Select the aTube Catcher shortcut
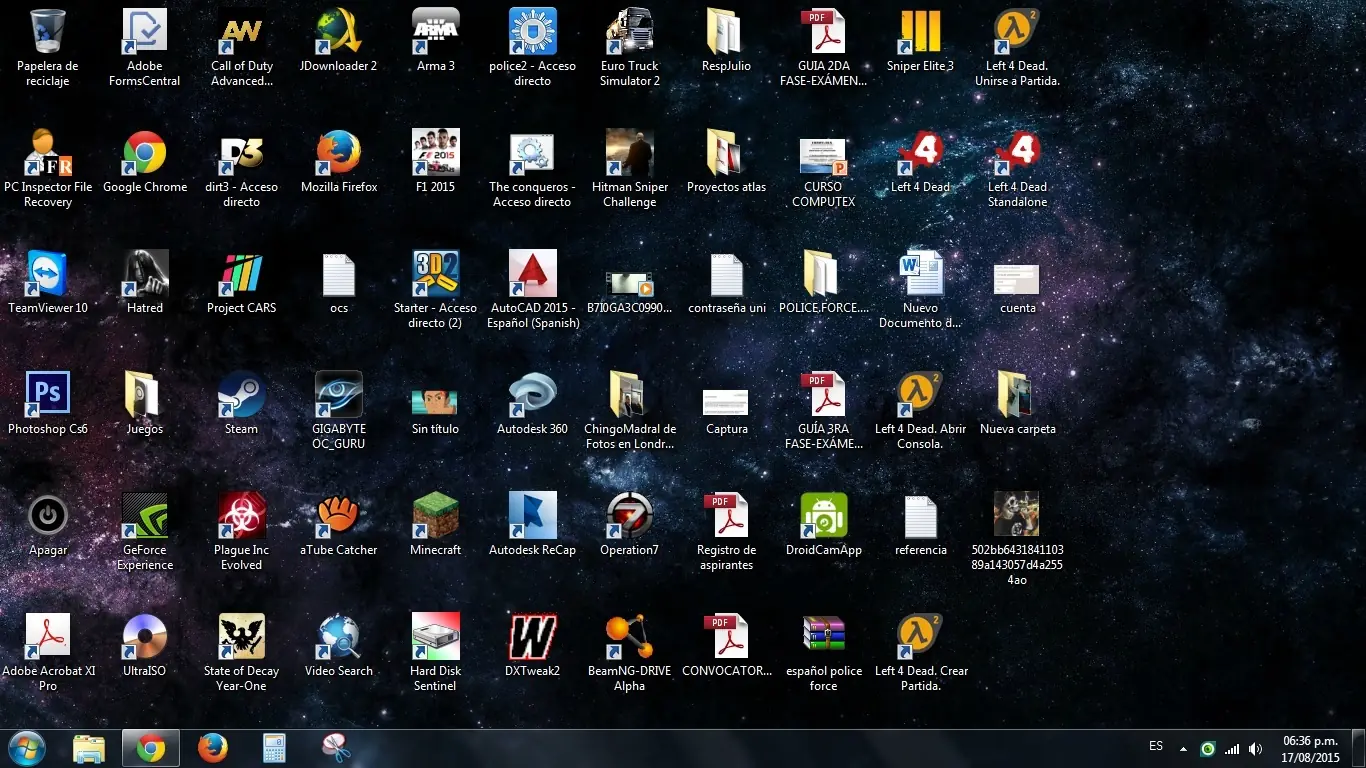 coord(339,516)
